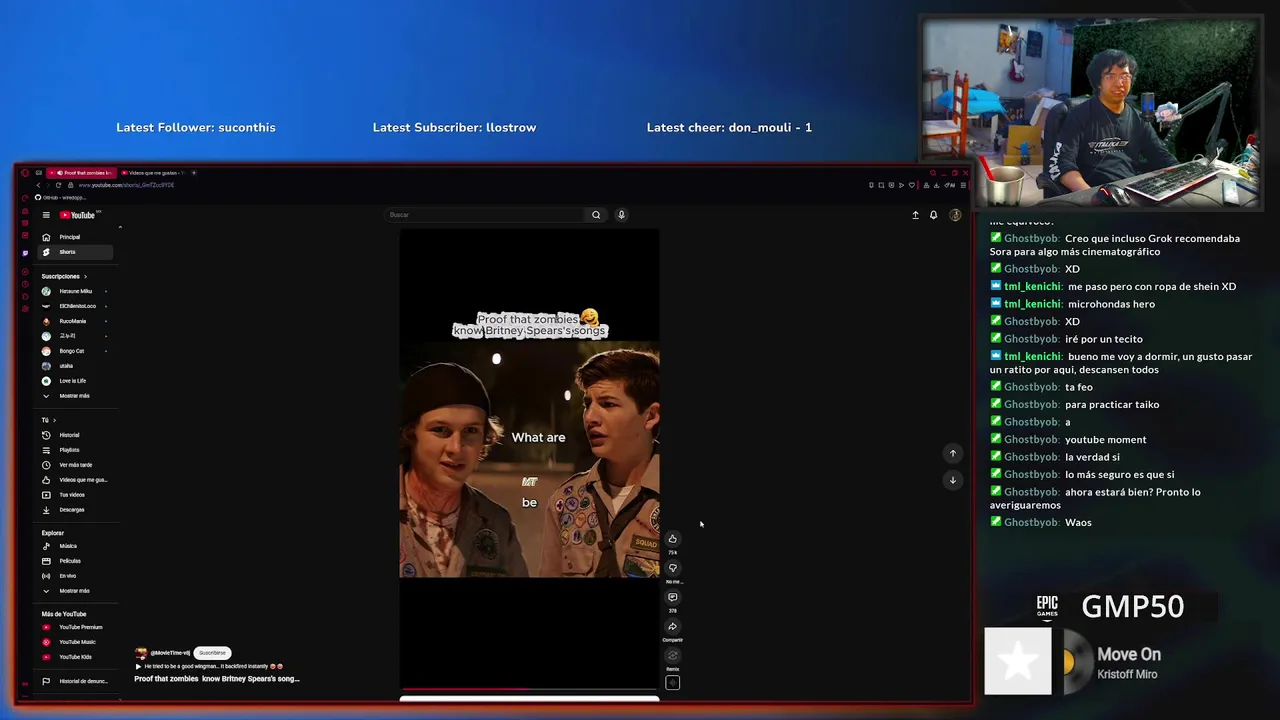The height and width of the screenshot is (720, 1280).
Task: Switch to 'Proof that zombies' browser tab
Action: pos(82,173)
